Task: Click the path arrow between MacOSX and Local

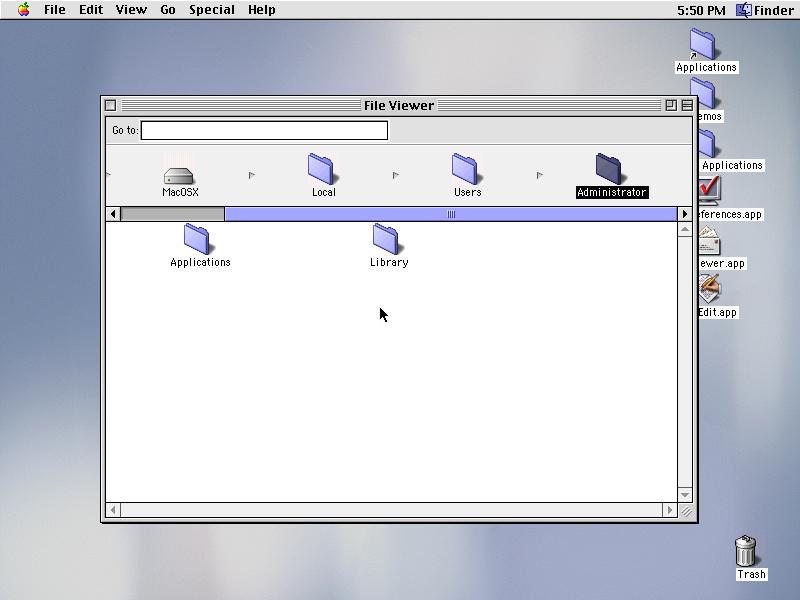Action: coord(252,176)
